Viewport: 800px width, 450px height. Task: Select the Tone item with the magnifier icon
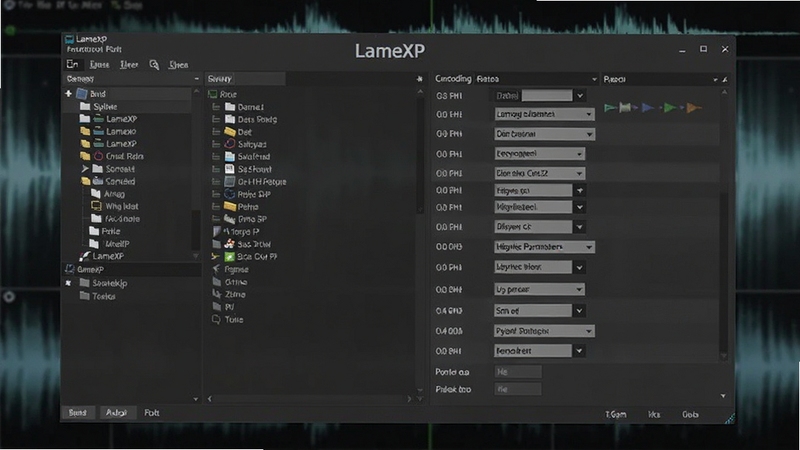(x=228, y=319)
